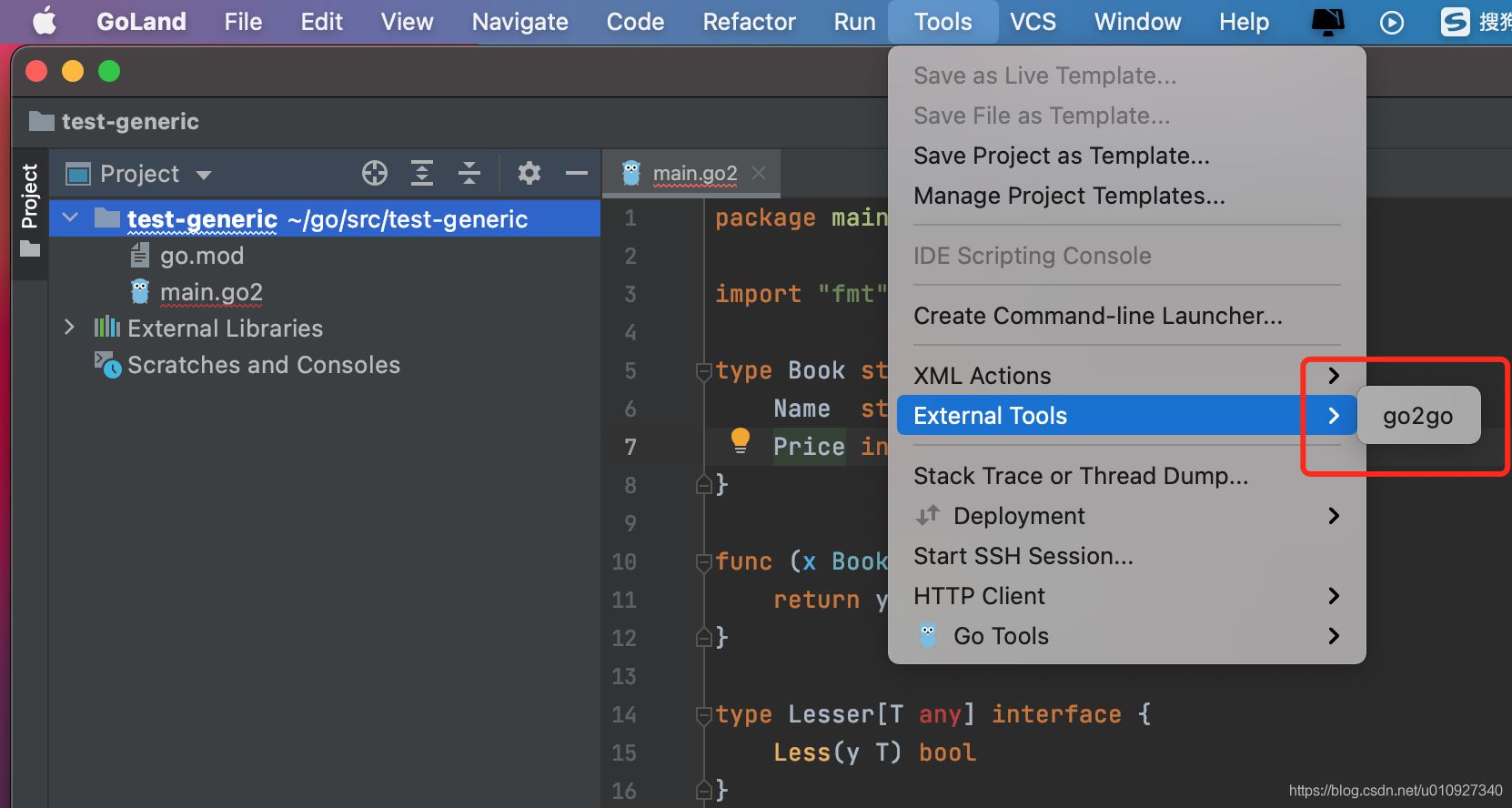1512x808 pixels.
Task: Click the locate/select opened file crosshair icon
Action: [x=374, y=173]
